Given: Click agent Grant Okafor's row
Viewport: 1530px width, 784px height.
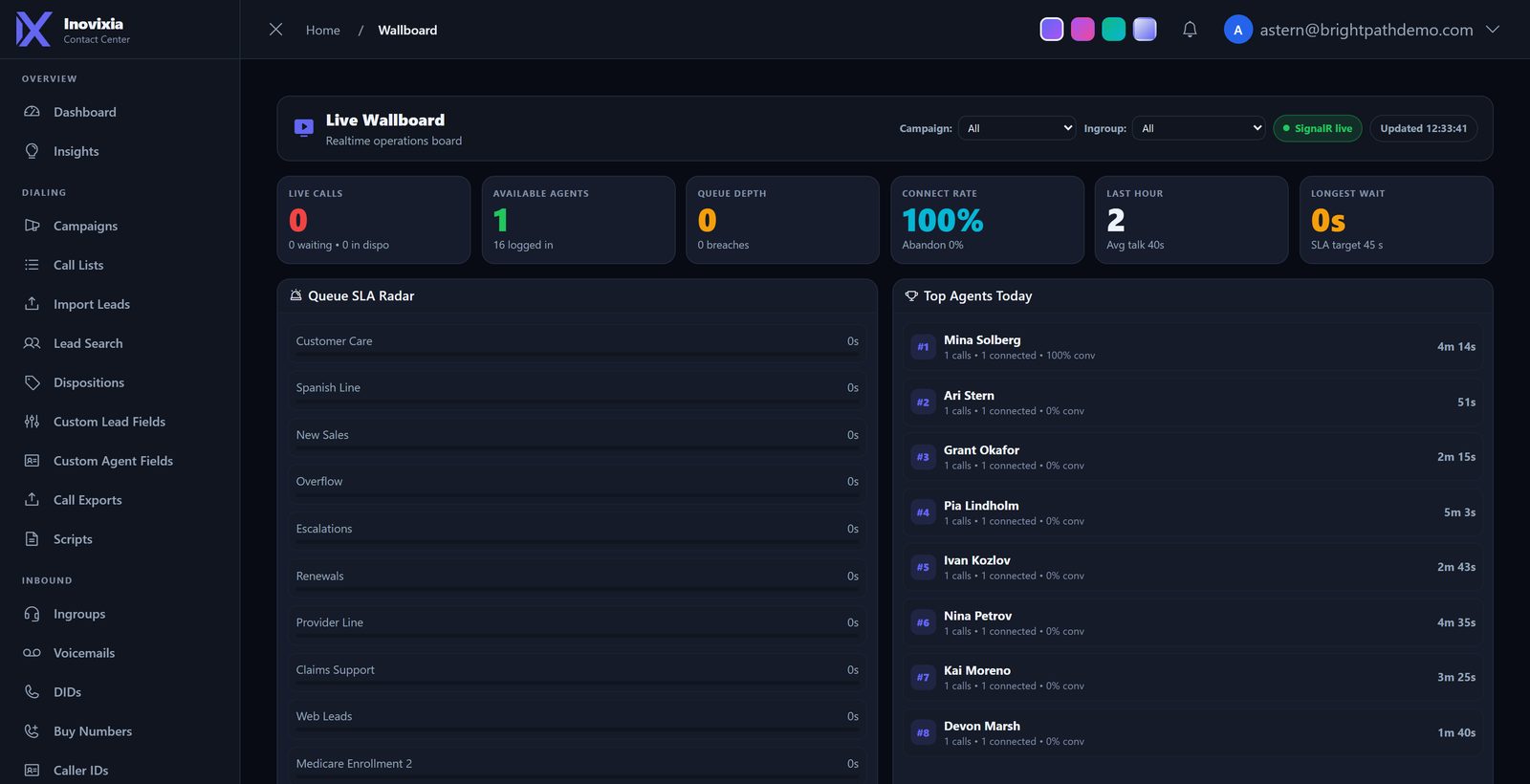Looking at the screenshot, I should pos(1193,457).
